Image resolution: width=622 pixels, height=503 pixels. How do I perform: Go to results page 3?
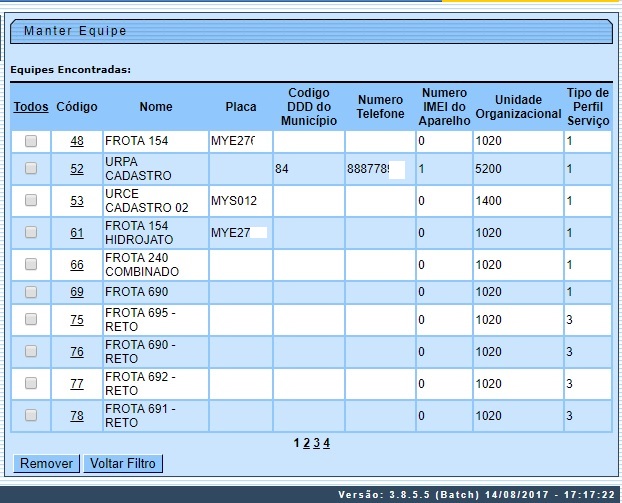pyautogui.click(x=316, y=443)
